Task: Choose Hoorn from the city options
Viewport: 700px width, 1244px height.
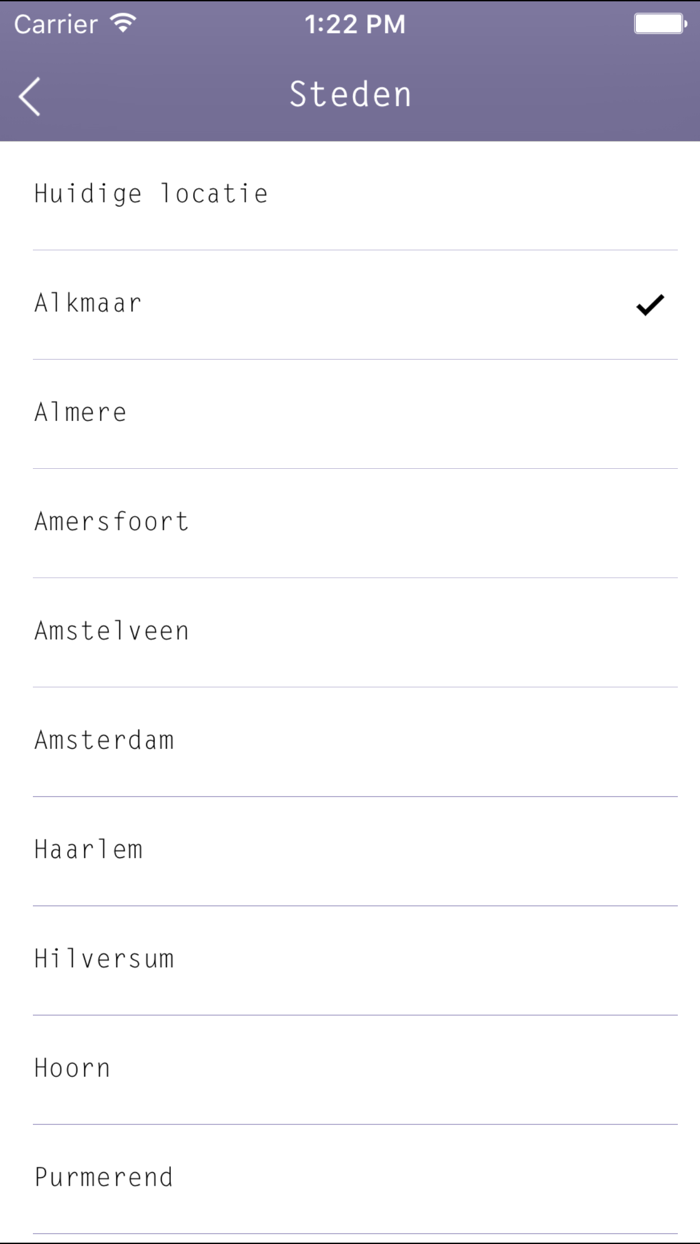Action: pos(72,1068)
